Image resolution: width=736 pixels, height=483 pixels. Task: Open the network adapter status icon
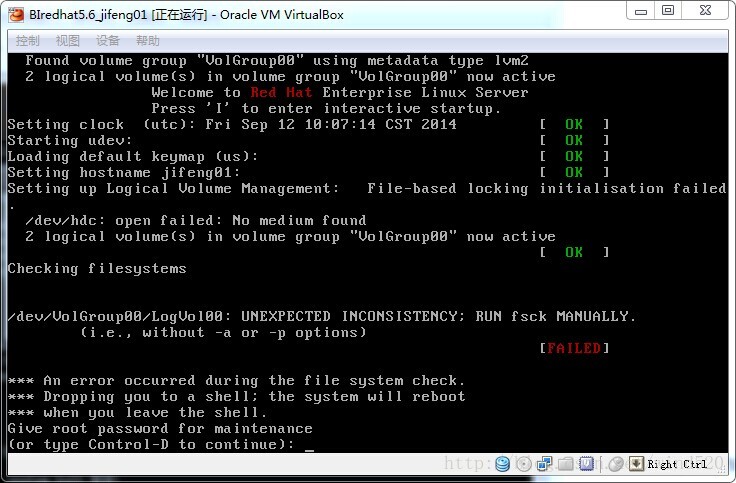pyautogui.click(x=545, y=464)
